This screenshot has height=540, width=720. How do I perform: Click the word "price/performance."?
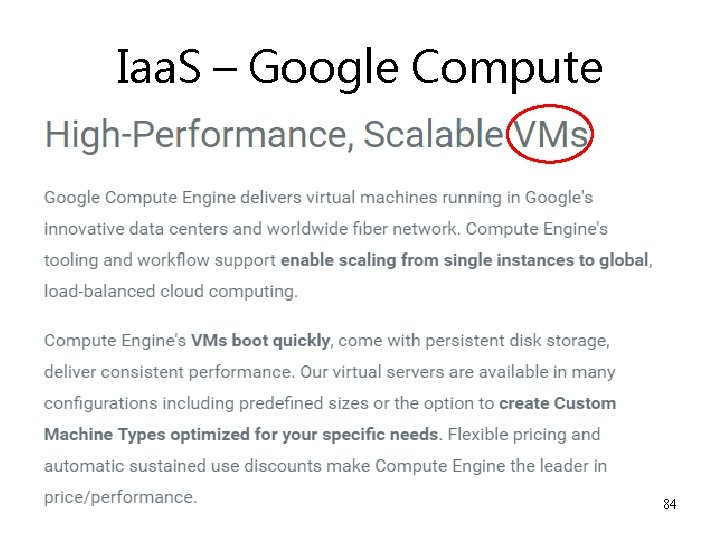point(121,497)
